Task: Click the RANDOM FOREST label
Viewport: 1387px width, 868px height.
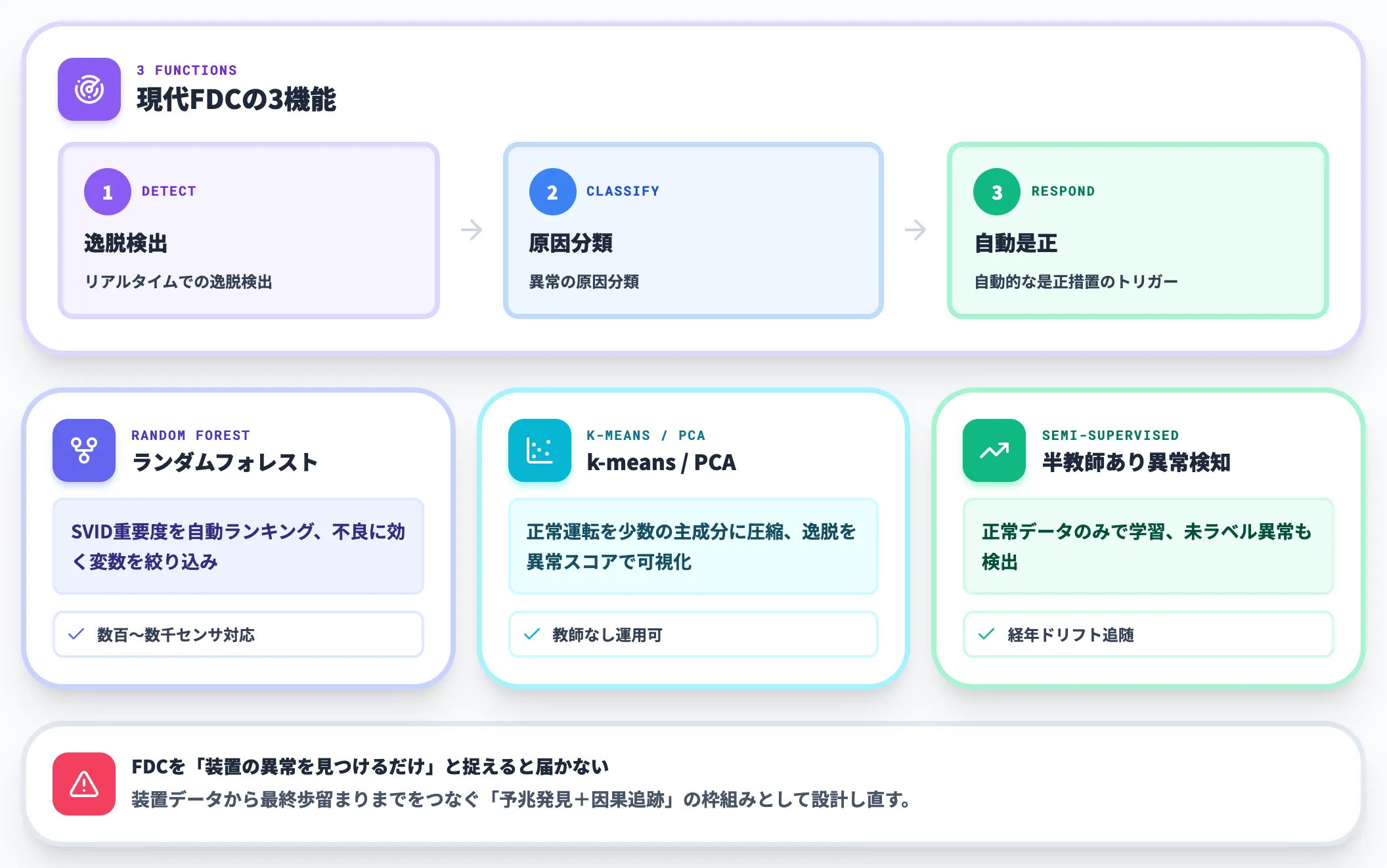Action: [x=190, y=435]
